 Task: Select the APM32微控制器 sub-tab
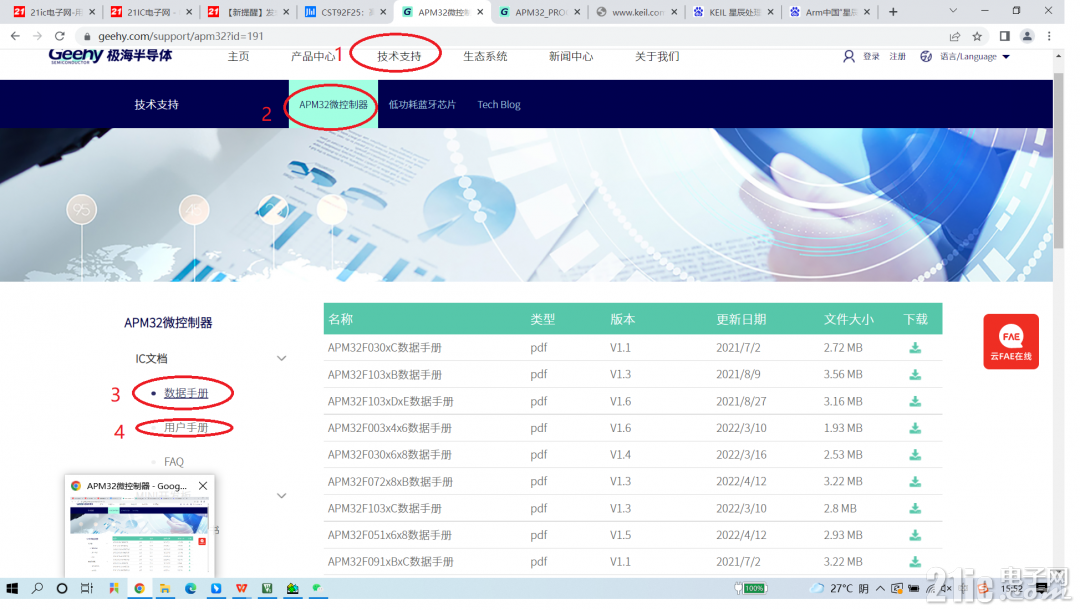(x=333, y=105)
